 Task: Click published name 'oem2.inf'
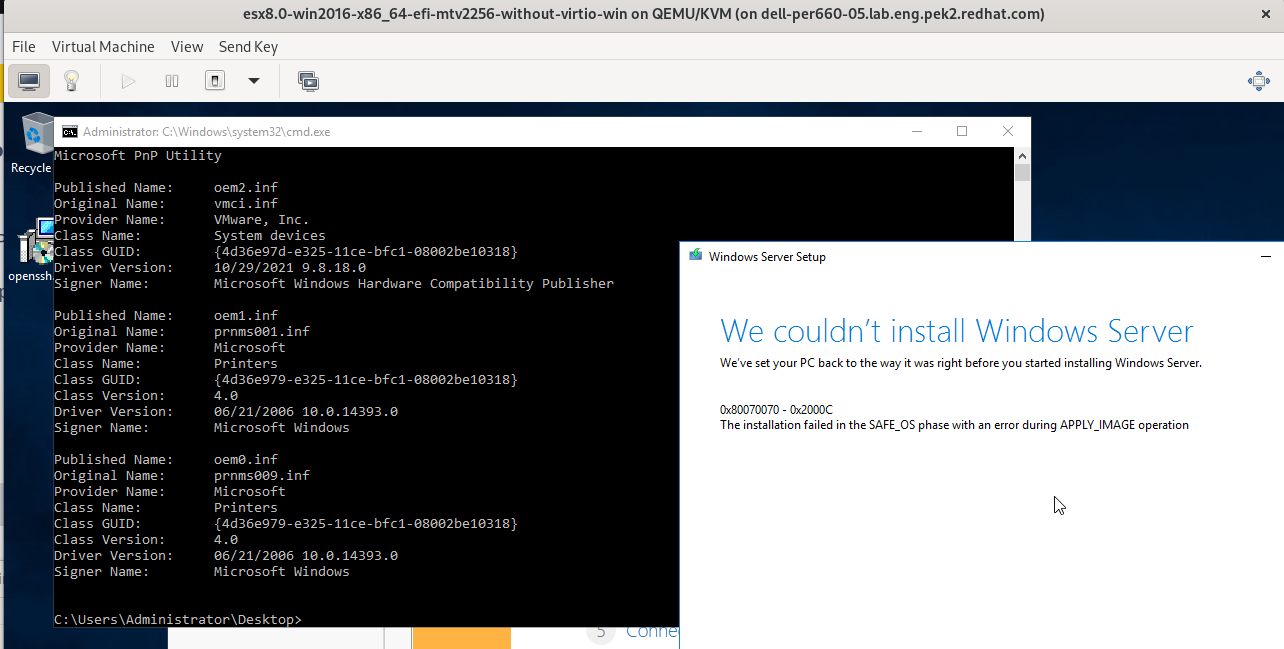click(246, 187)
